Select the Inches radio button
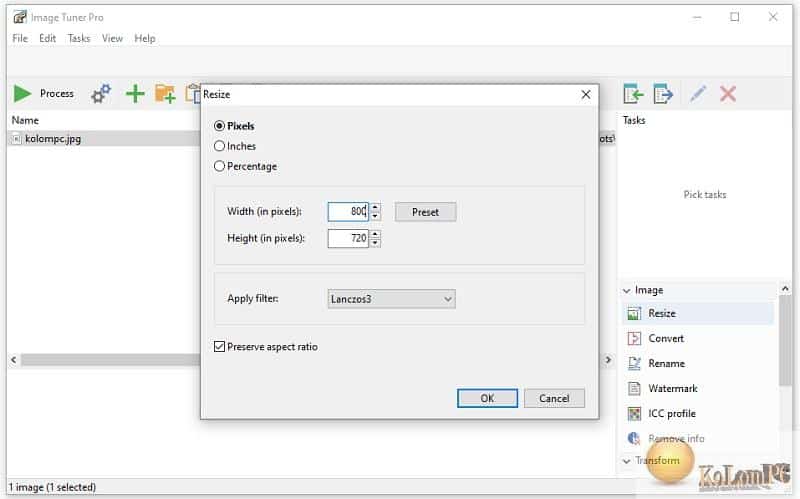 pyautogui.click(x=219, y=146)
